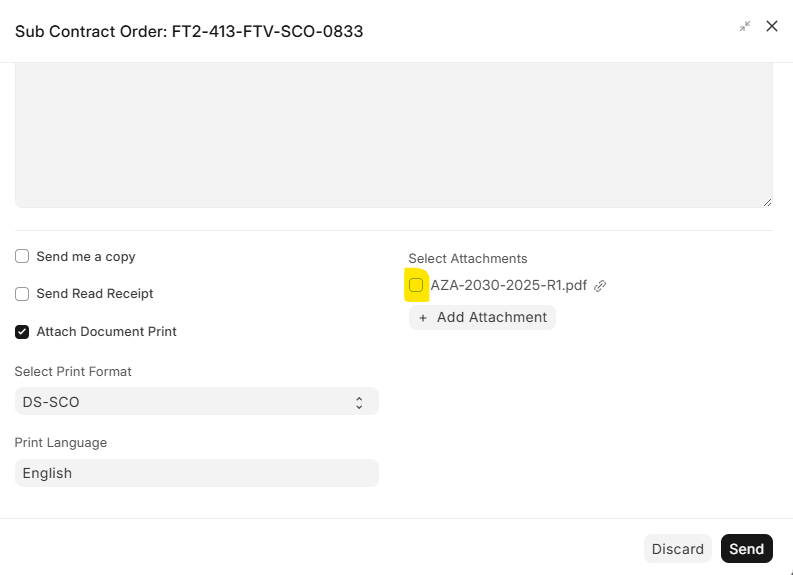Click the Select Attachments label
The height and width of the screenshot is (575, 793).
point(468,258)
